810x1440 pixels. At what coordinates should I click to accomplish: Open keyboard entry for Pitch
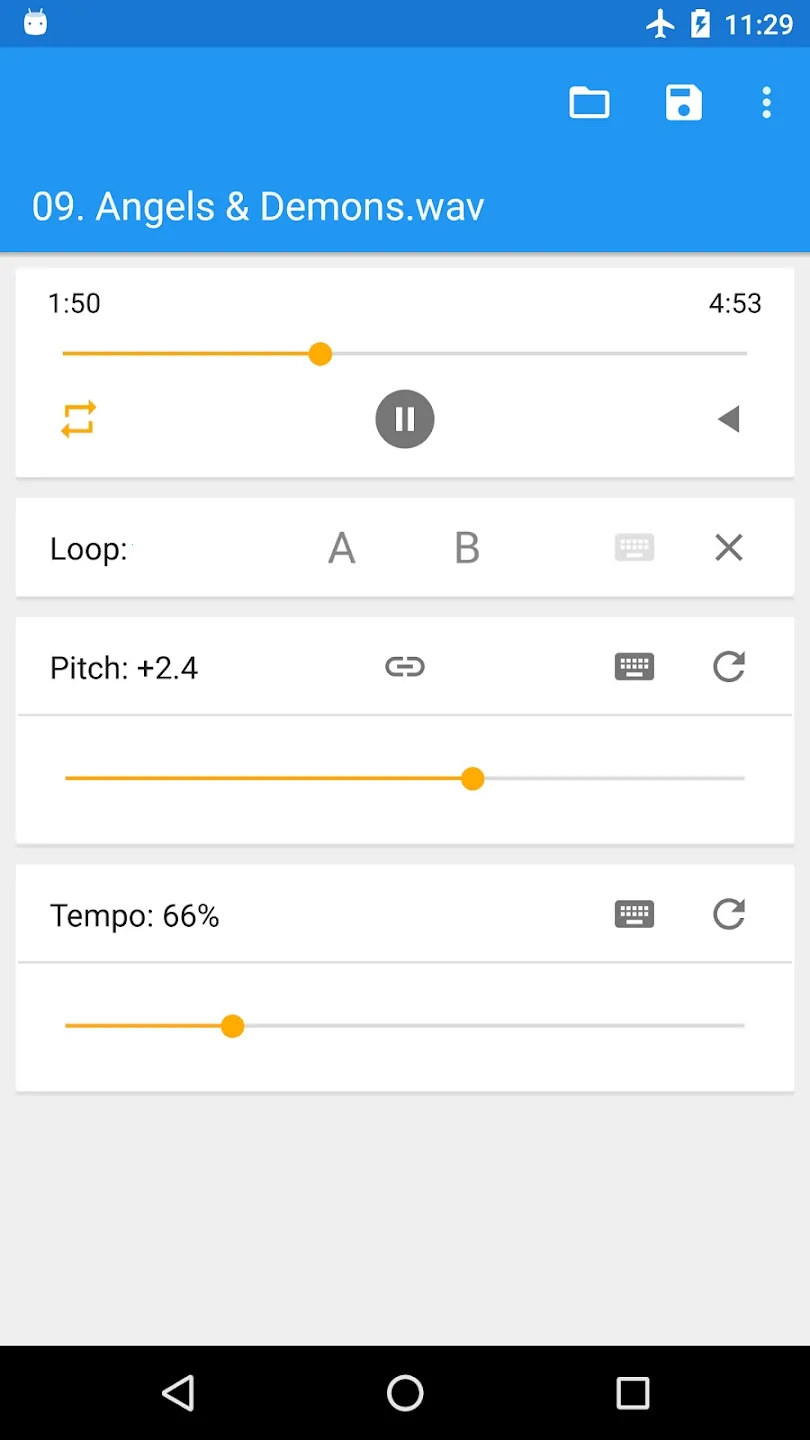point(634,667)
